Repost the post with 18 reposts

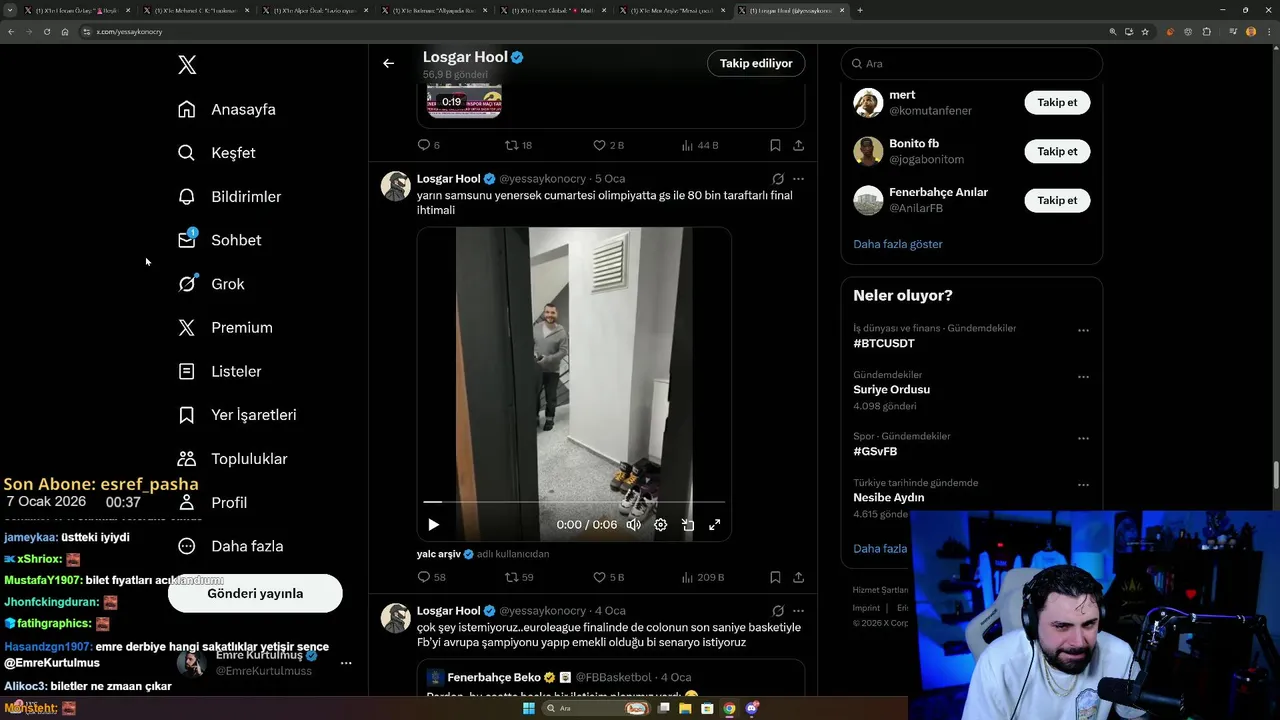pos(518,145)
